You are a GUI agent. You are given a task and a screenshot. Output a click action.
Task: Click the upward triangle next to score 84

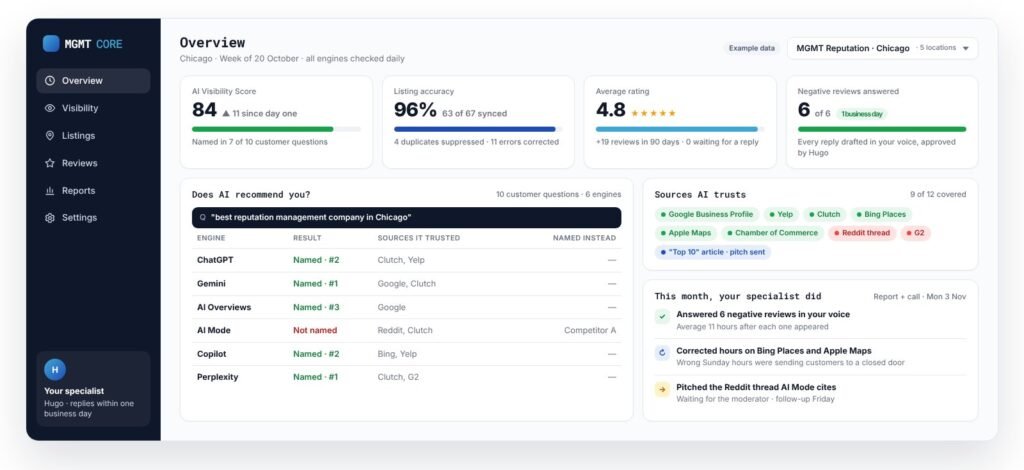pos(226,114)
